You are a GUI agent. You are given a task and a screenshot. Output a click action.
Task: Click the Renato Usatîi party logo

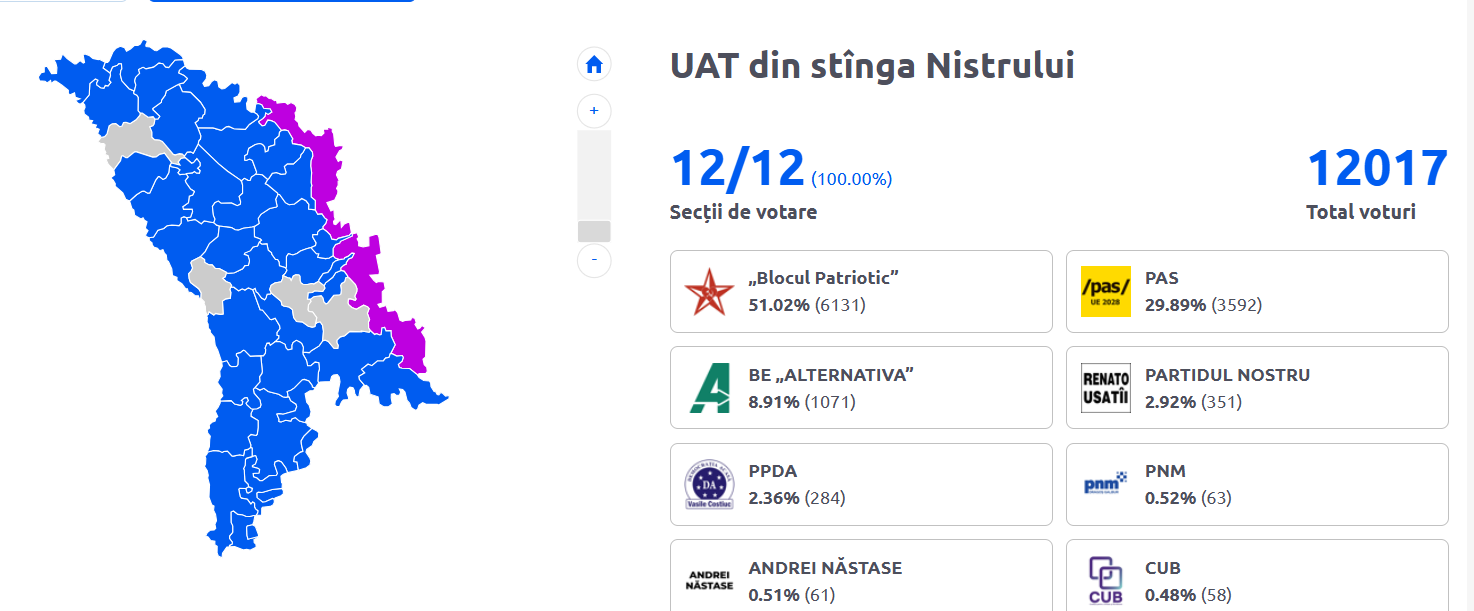1106,388
